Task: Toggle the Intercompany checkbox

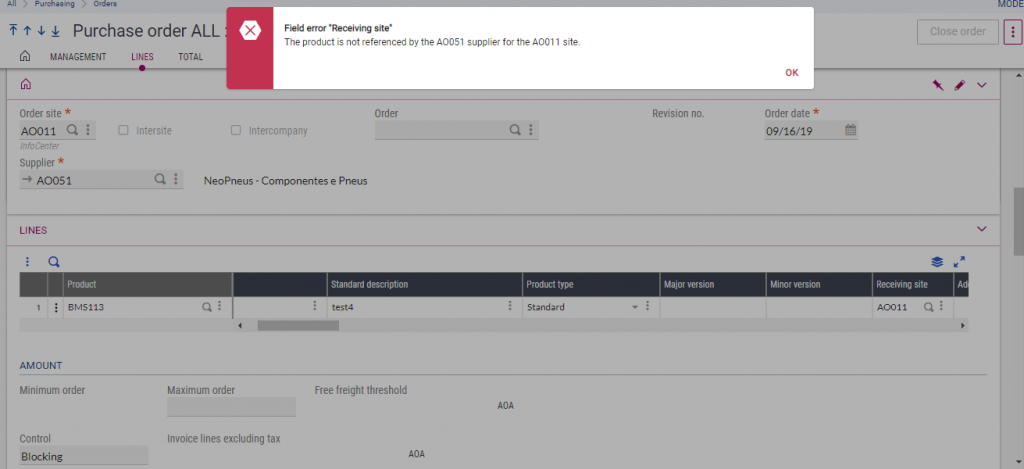Action: (x=236, y=130)
